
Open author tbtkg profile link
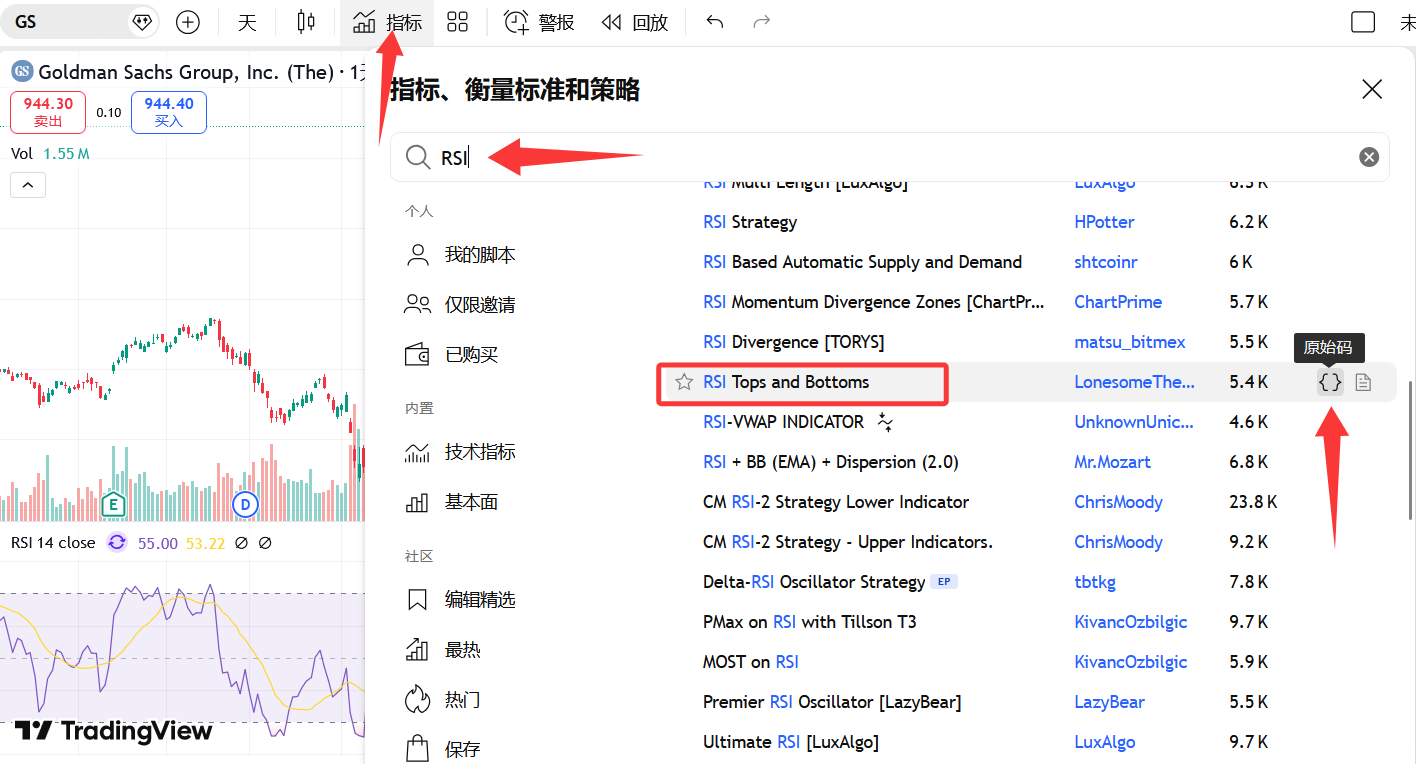pyautogui.click(x=1095, y=582)
